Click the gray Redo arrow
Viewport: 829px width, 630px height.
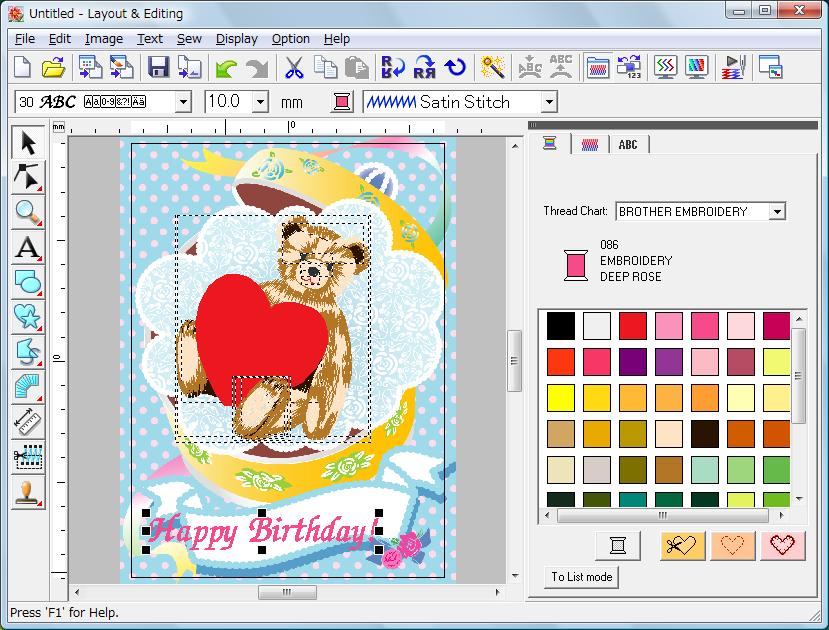click(257, 68)
